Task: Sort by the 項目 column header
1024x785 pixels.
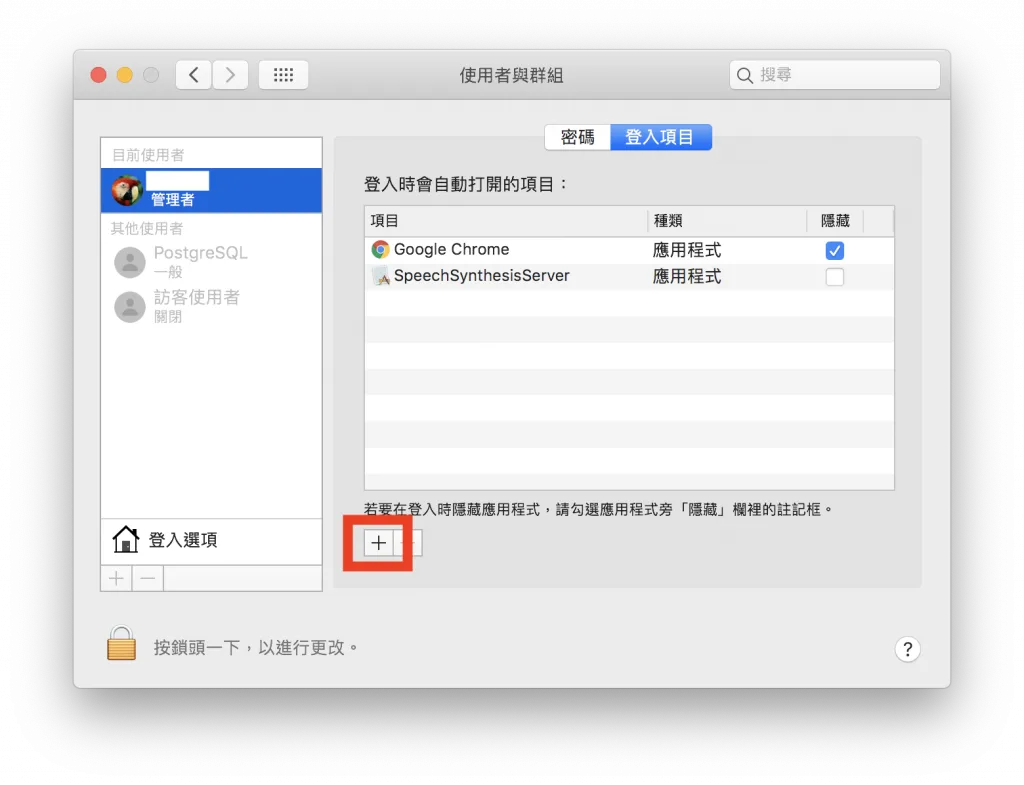Action: (506, 221)
